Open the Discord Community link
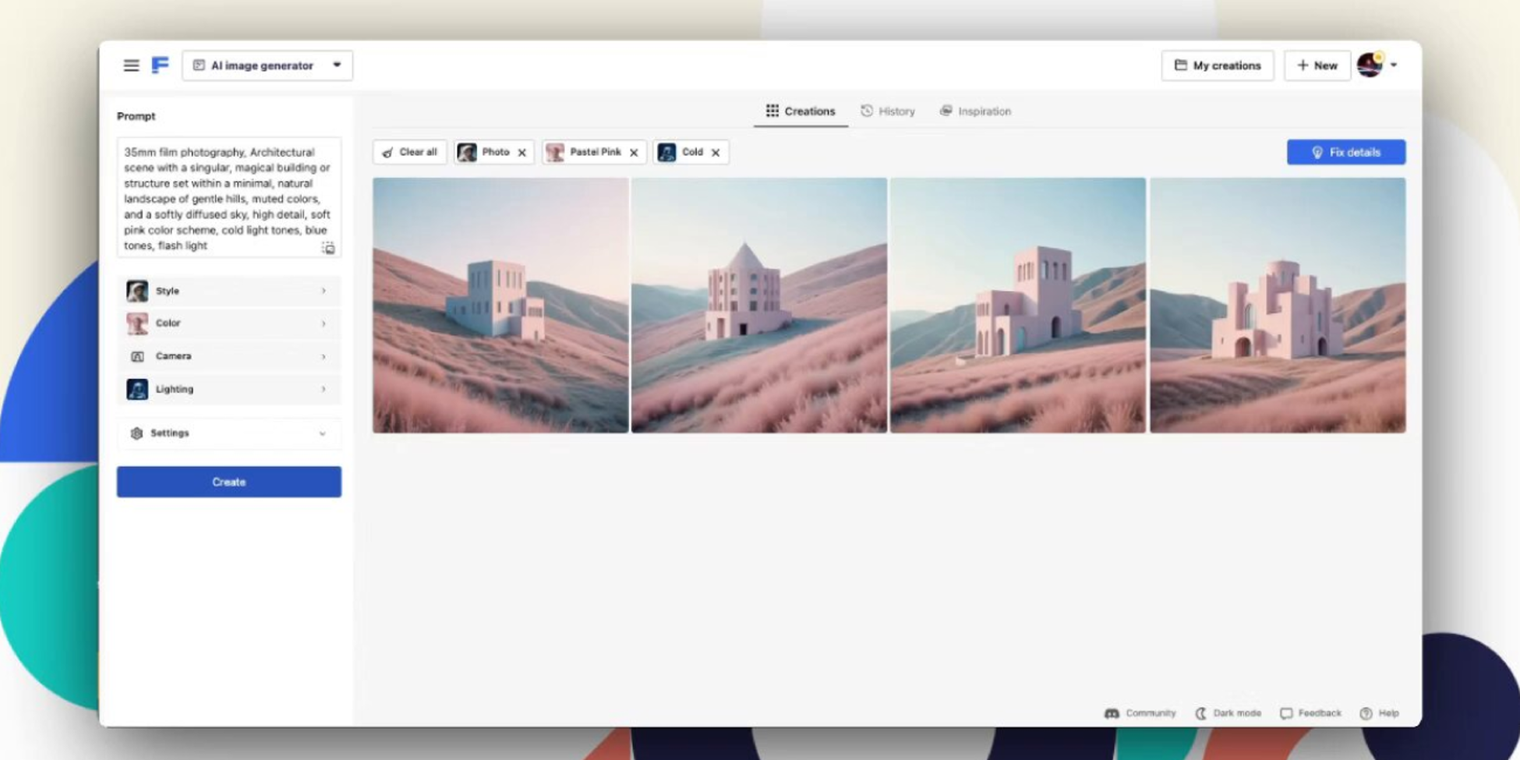Image resolution: width=1520 pixels, height=760 pixels. [1140, 713]
